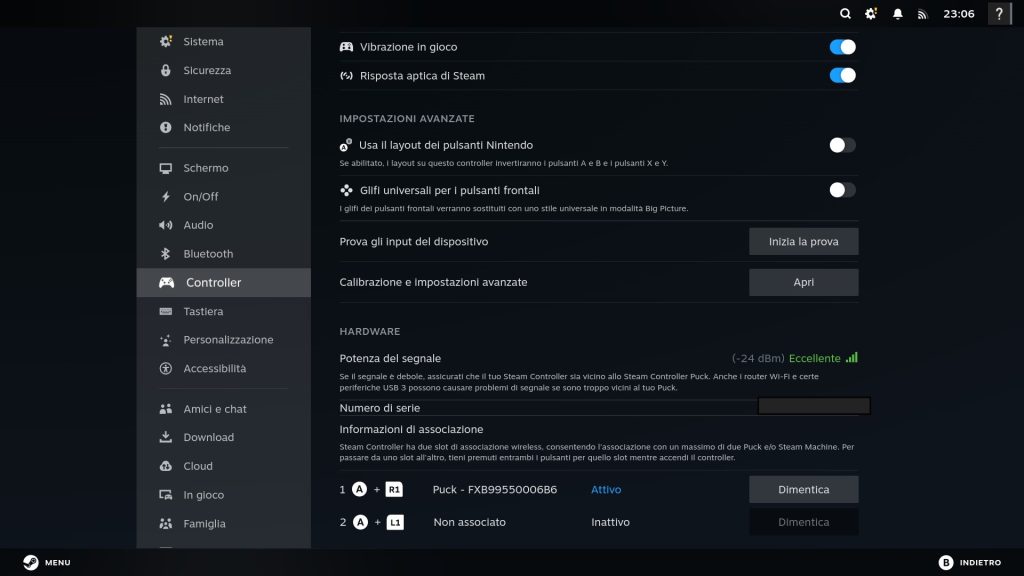
Task: Disable Vibrazione in gioco toggle
Action: (x=842, y=47)
